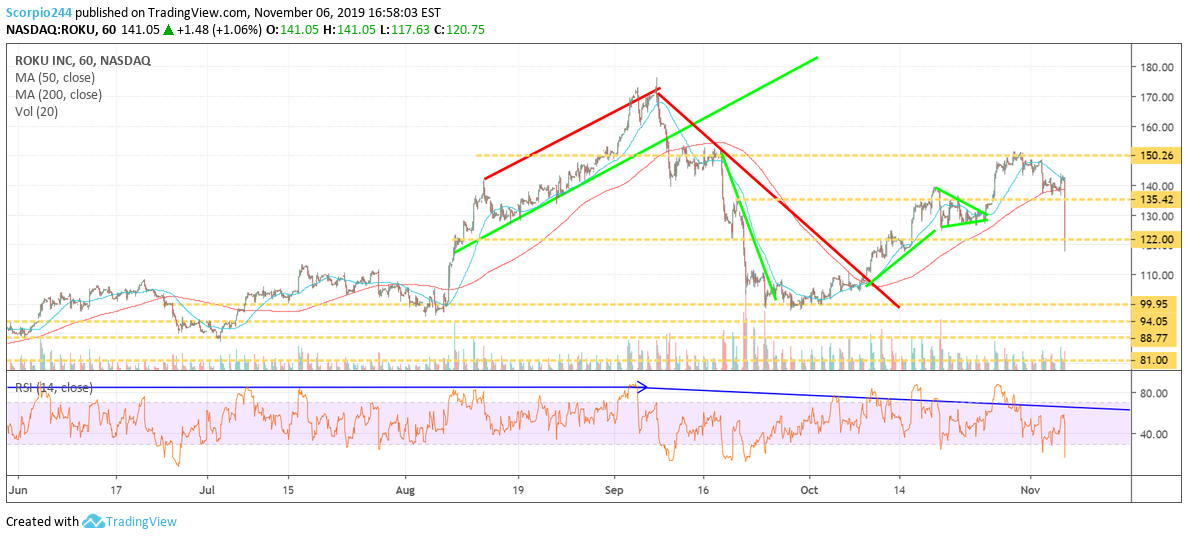
Task: Select the MA (200, close) indicator label
Action: [x=57, y=95]
